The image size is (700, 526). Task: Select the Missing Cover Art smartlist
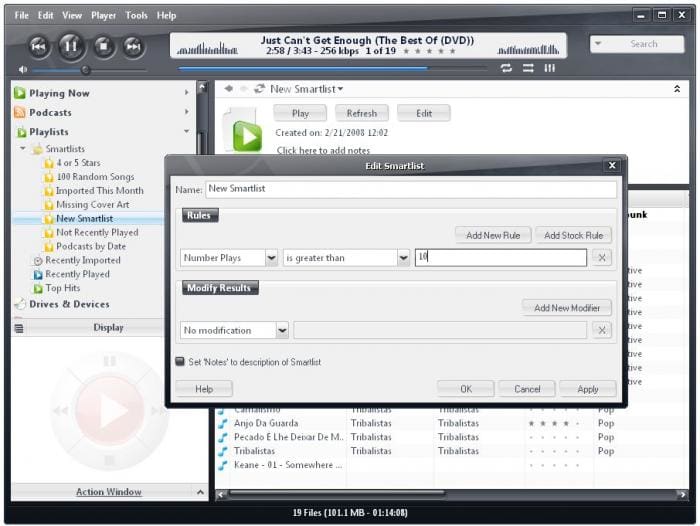point(92,205)
